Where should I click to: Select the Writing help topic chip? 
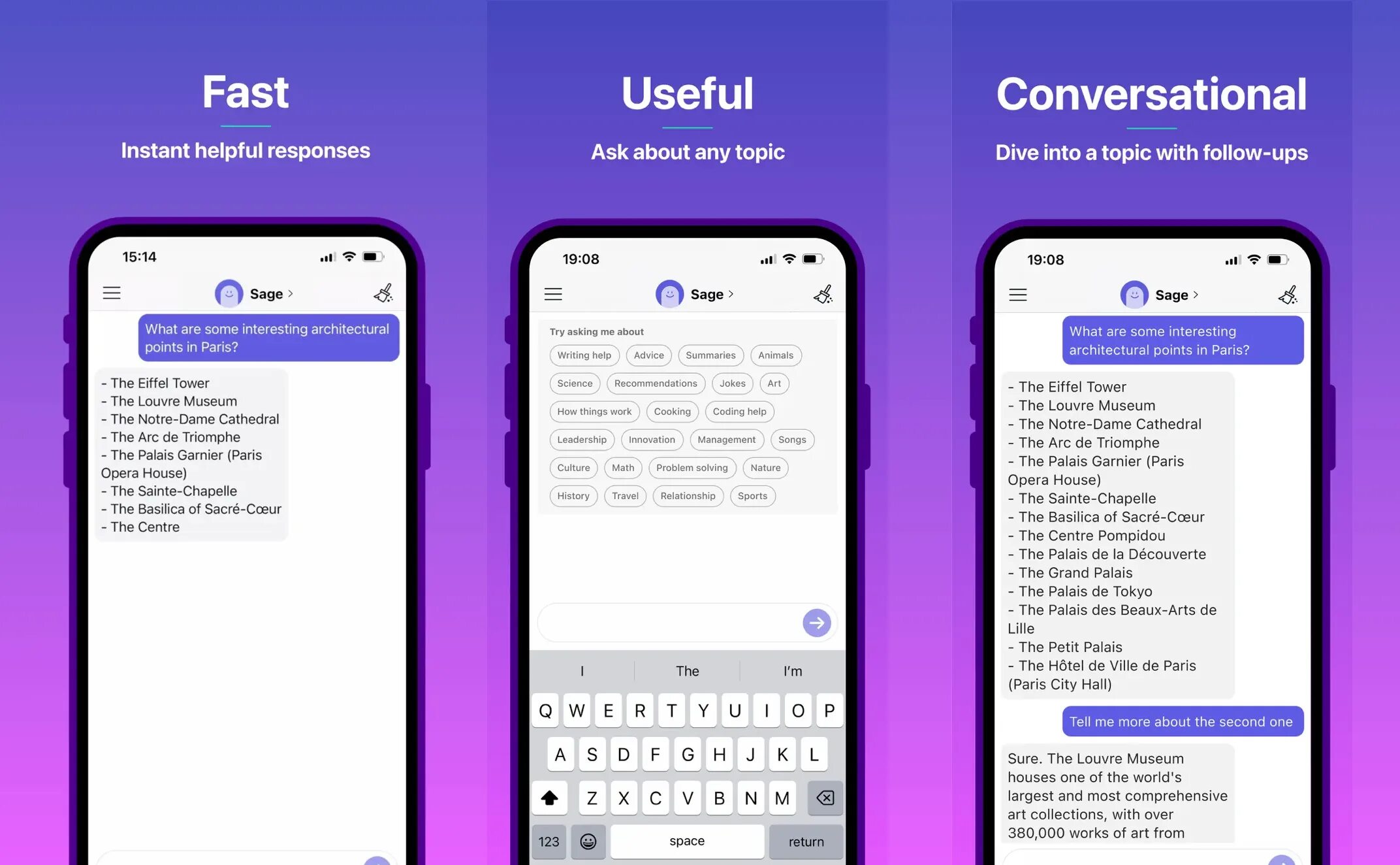[x=584, y=354]
